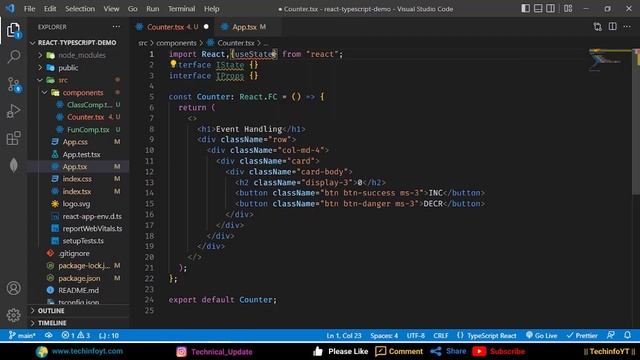The height and width of the screenshot is (360, 640).
Task: Open the MongoDB leaf icon view
Action: pos(13,165)
